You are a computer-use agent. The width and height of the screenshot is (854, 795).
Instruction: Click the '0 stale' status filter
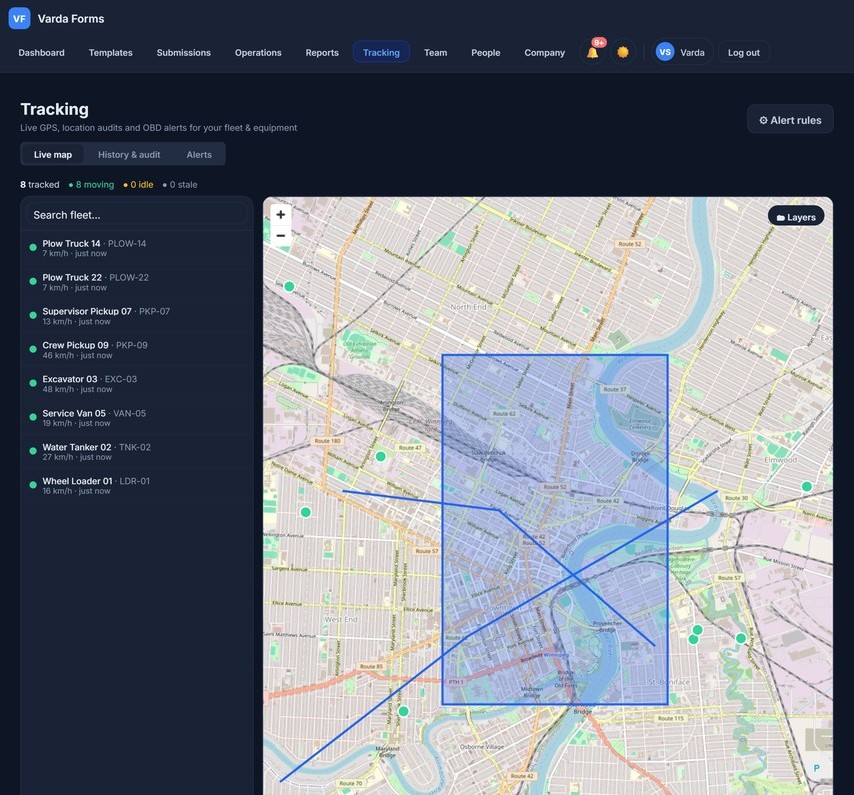180,185
